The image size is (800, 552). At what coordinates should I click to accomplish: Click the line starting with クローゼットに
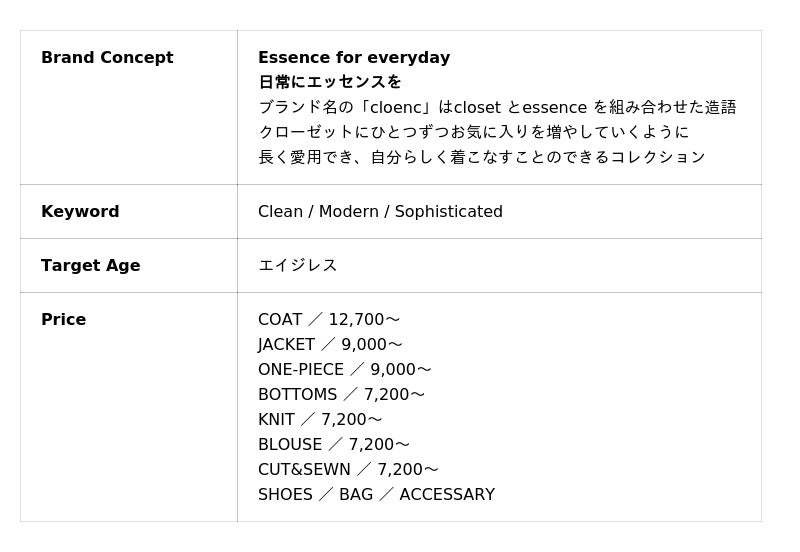coord(473,132)
